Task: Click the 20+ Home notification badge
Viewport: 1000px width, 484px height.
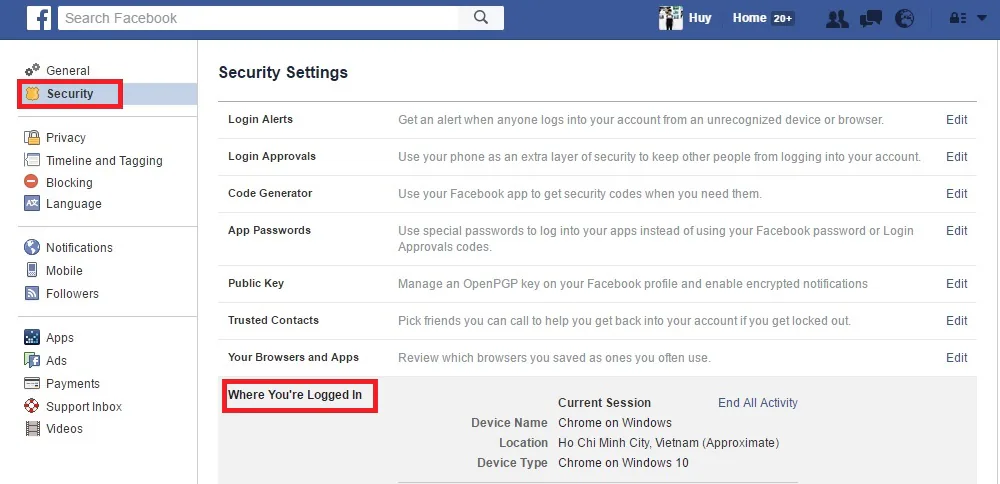Action: point(782,18)
